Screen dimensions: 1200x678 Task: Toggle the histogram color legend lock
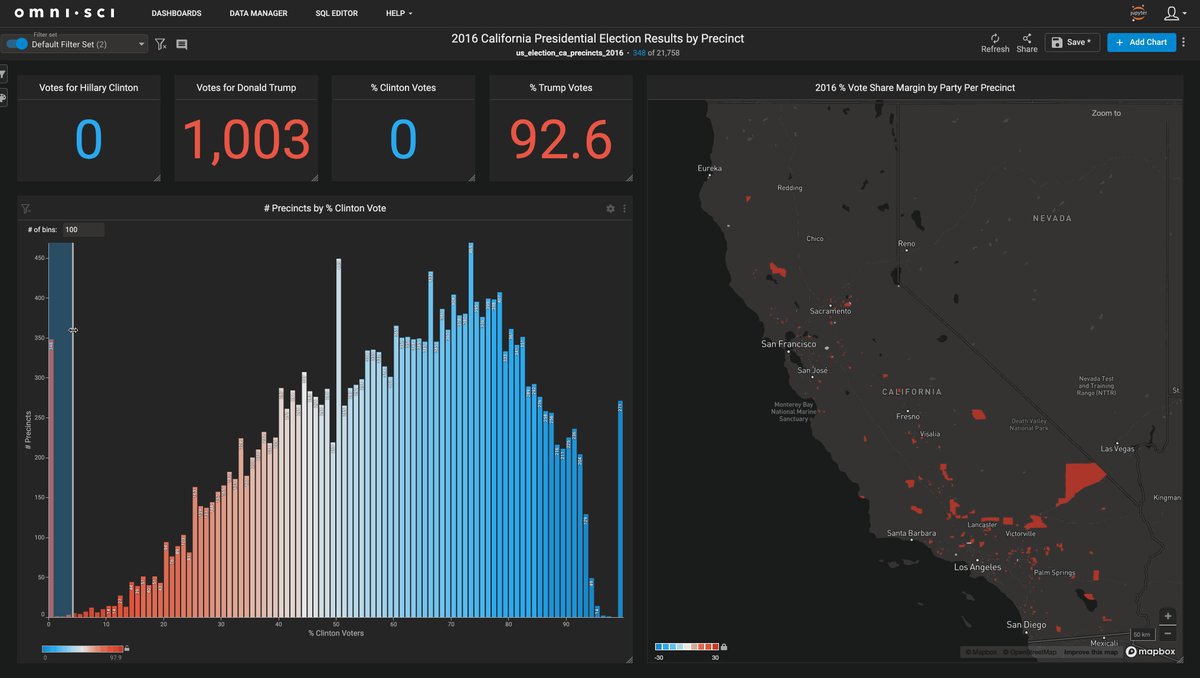click(x=127, y=648)
